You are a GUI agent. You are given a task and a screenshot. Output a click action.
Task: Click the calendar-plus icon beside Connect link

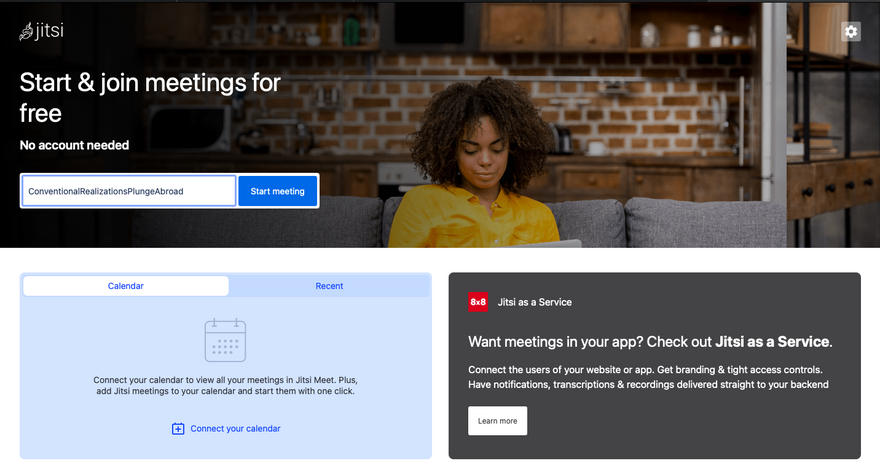[178, 428]
